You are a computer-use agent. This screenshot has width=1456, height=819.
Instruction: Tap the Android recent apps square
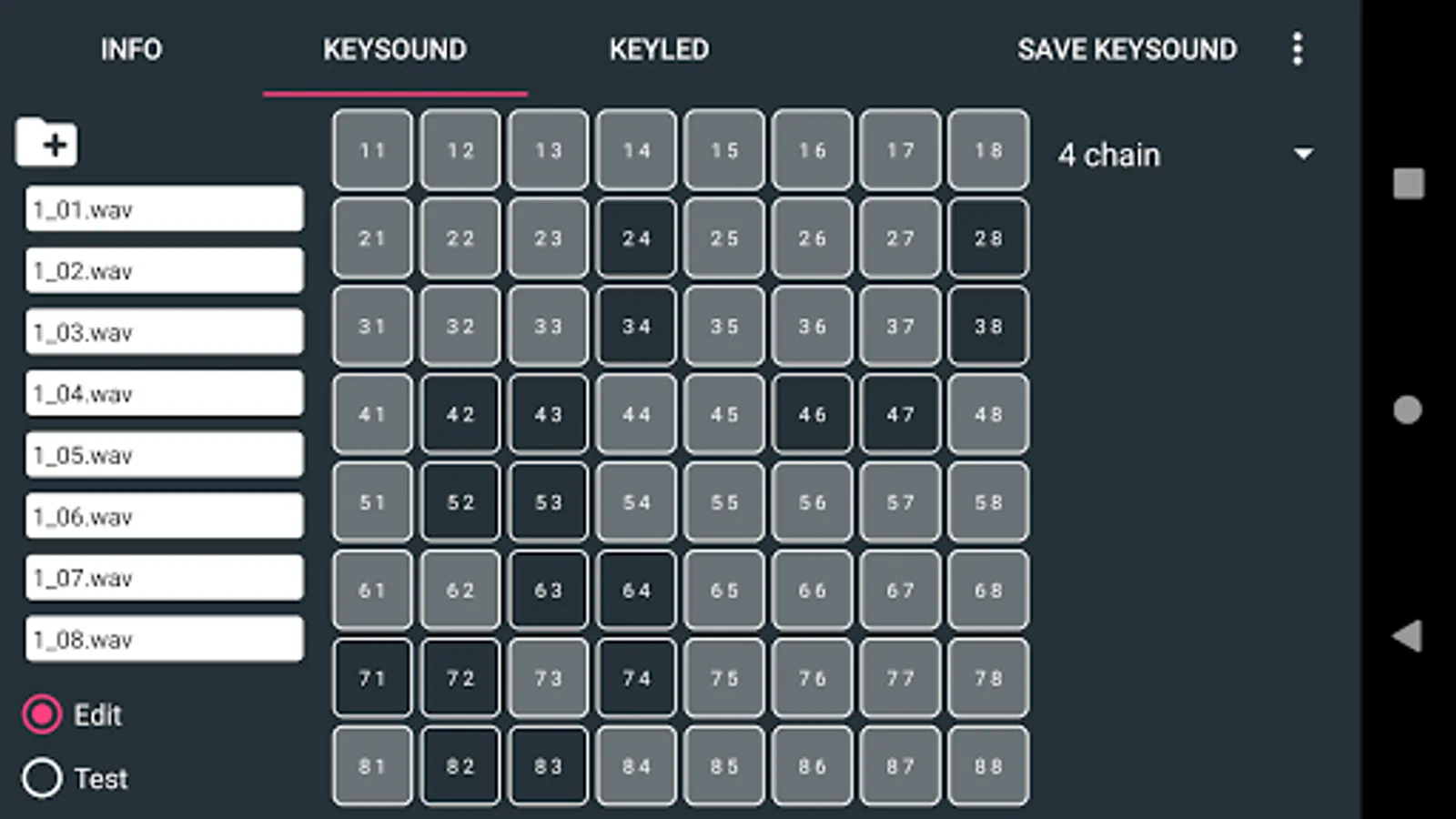(1408, 184)
